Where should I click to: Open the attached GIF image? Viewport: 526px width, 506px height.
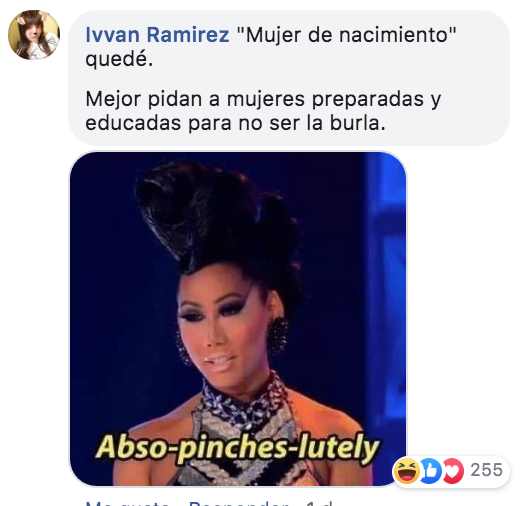(x=238, y=318)
